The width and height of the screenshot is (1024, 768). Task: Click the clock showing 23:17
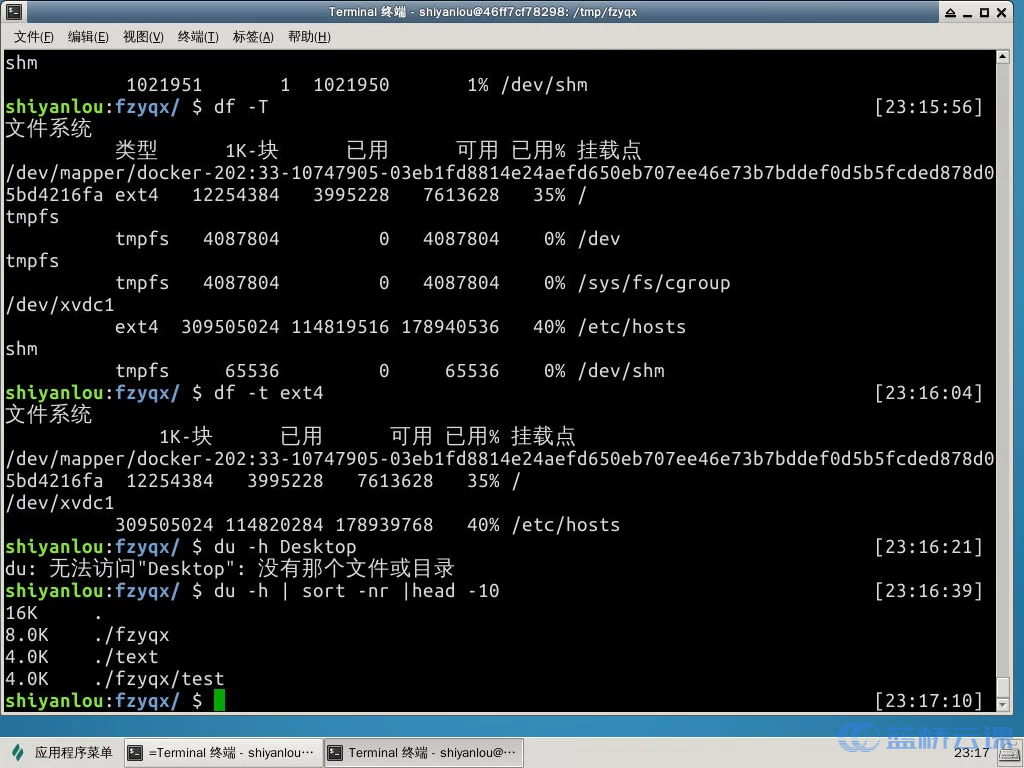(x=971, y=754)
